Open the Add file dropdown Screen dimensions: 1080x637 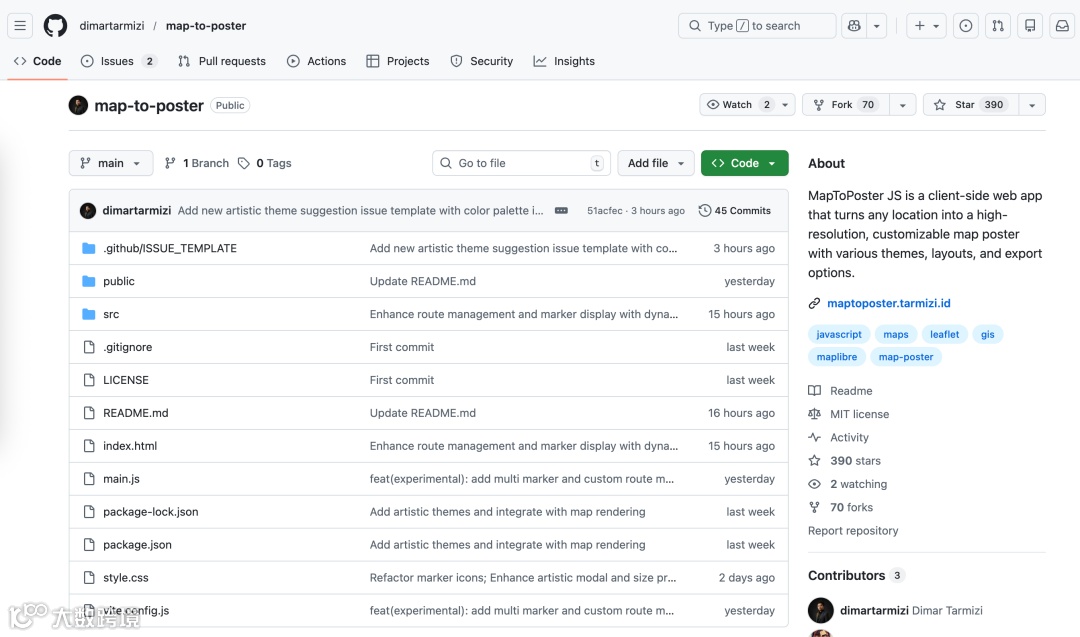click(656, 163)
